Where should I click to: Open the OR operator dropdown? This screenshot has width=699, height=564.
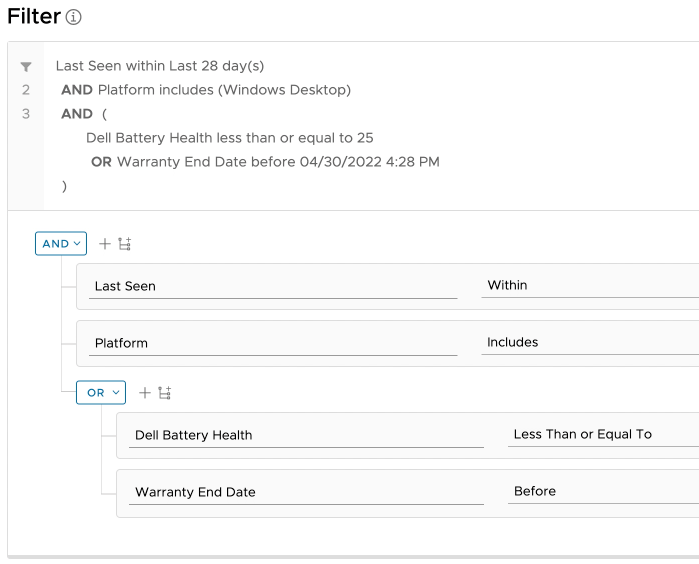click(101, 393)
